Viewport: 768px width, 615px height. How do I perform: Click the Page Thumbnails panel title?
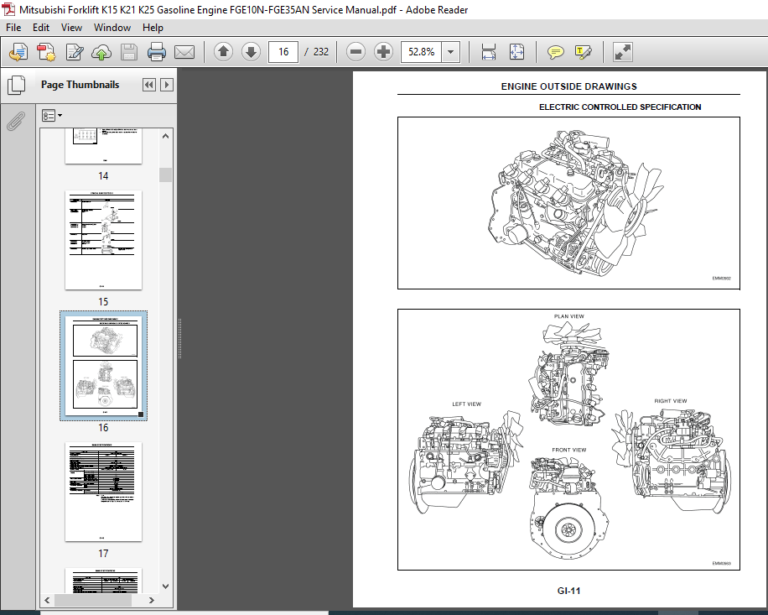tap(80, 85)
